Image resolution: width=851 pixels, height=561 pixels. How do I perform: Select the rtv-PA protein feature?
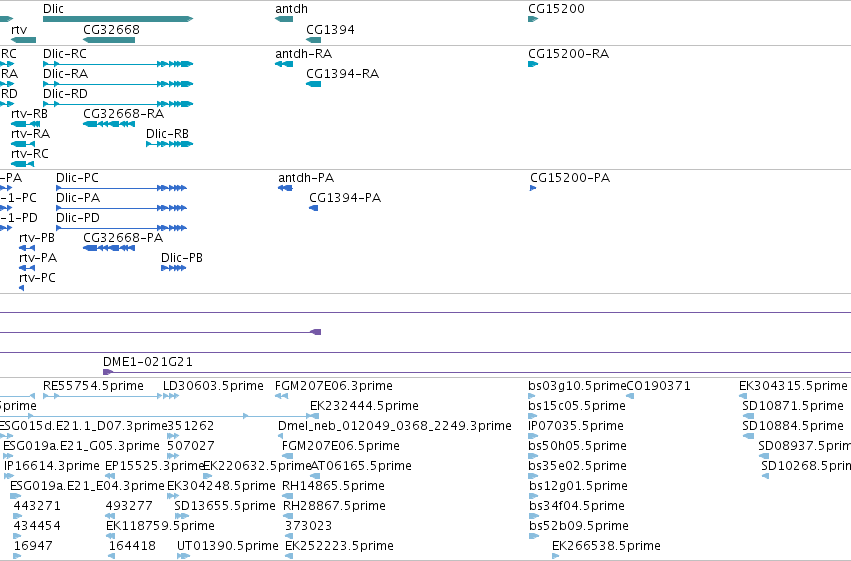click(x=27, y=268)
